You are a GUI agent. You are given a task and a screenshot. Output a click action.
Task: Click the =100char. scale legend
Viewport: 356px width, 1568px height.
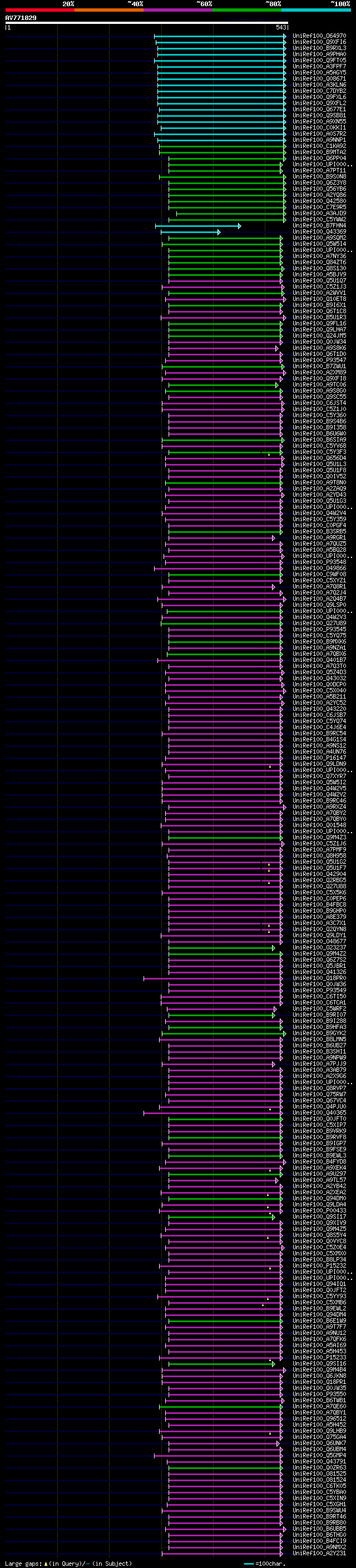tap(265, 1563)
